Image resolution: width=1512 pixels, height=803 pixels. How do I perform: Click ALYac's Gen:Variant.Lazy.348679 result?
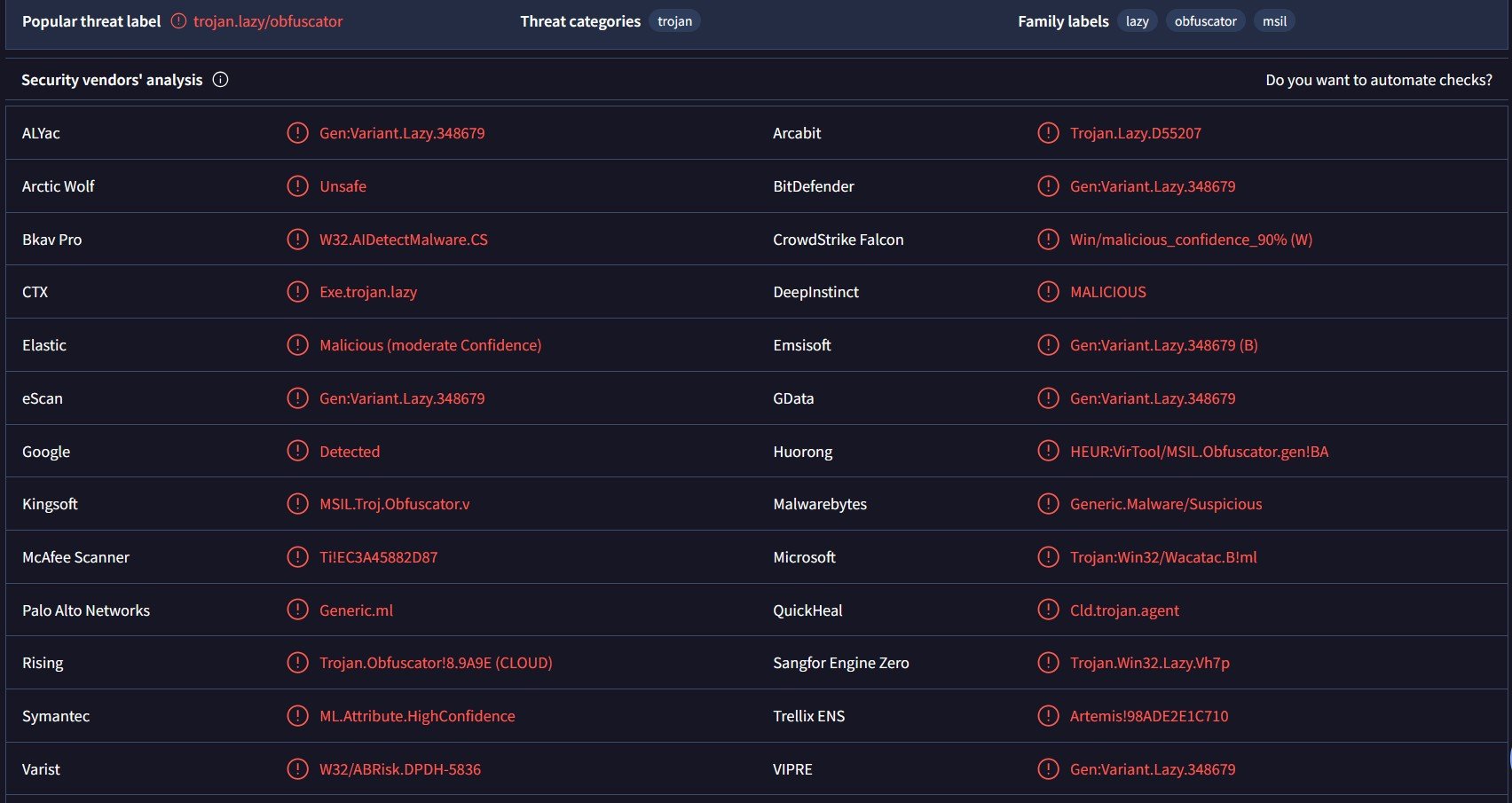tap(402, 133)
